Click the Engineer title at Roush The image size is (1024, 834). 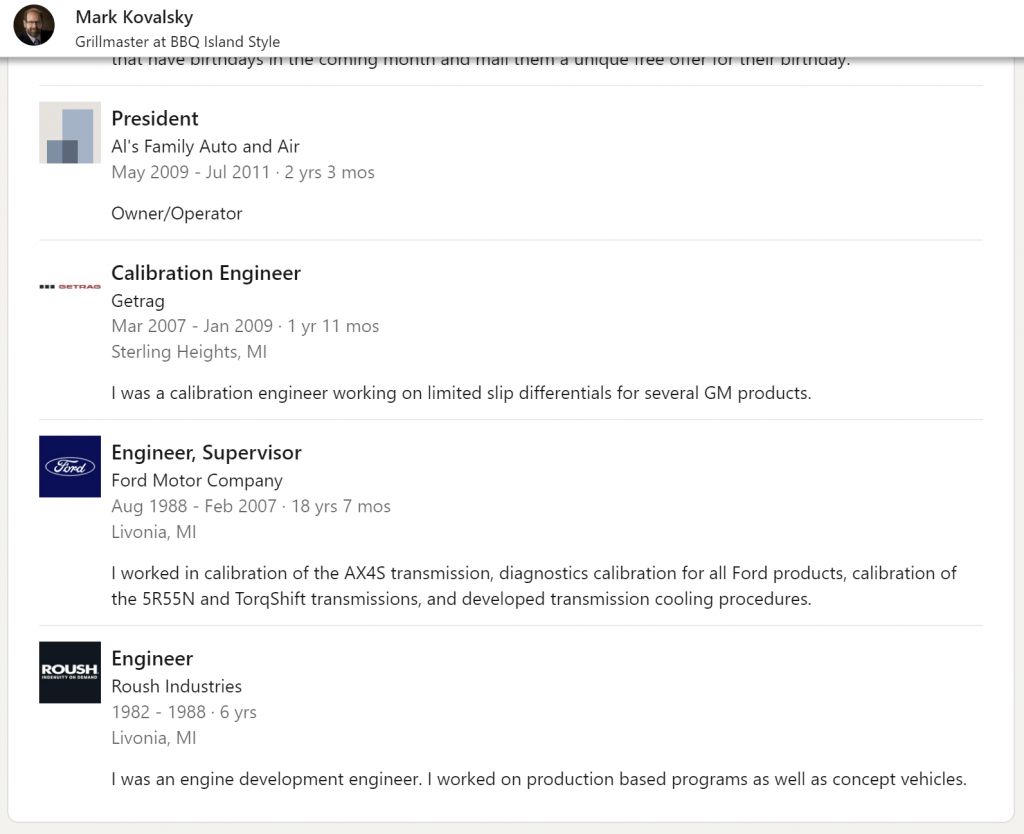152,658
